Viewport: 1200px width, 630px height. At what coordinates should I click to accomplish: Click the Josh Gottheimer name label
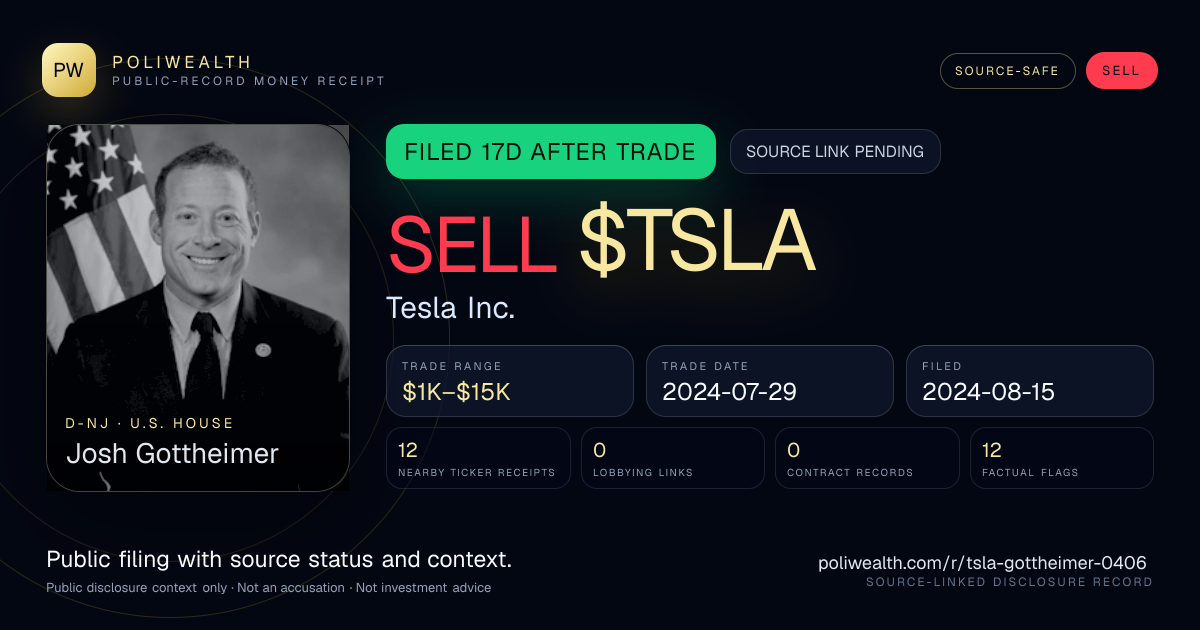tap(172, 454)
